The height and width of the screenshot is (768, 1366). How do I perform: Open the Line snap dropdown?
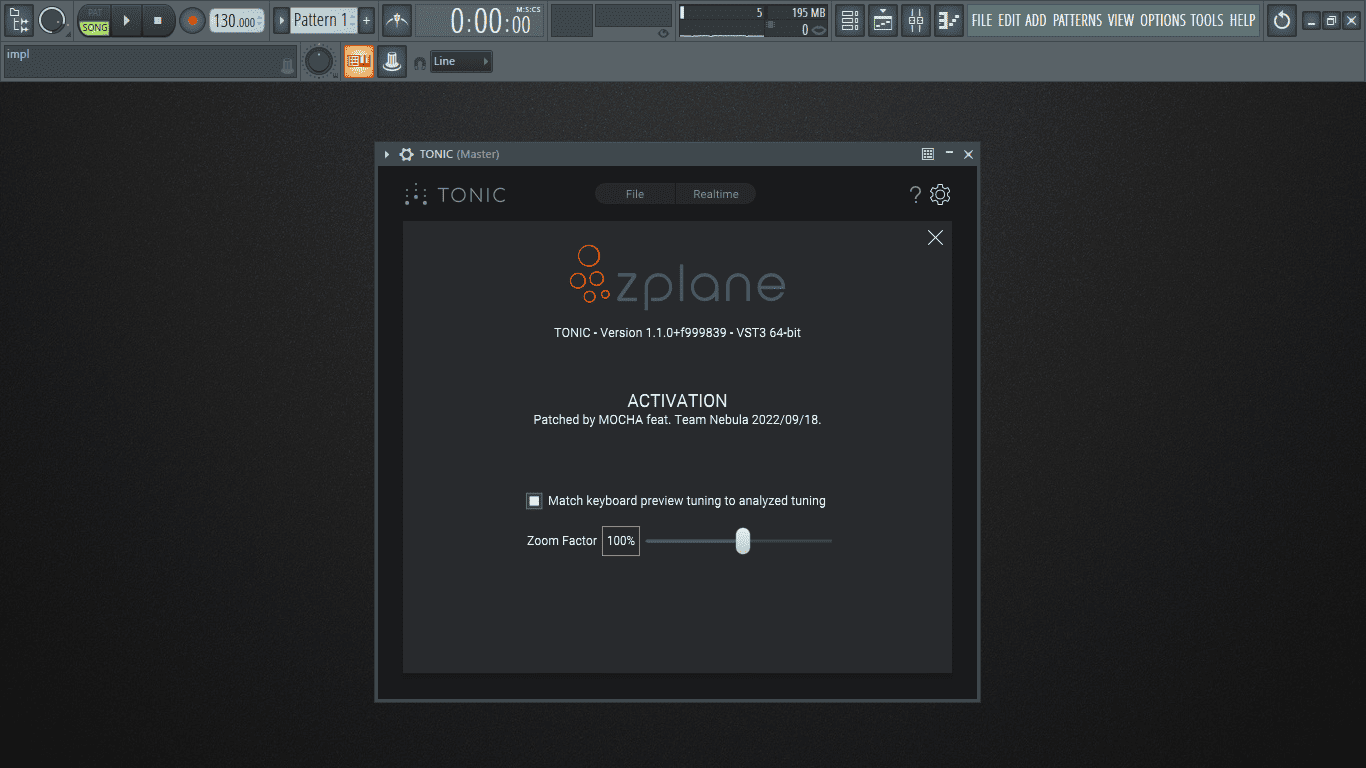tap(461, 62)
